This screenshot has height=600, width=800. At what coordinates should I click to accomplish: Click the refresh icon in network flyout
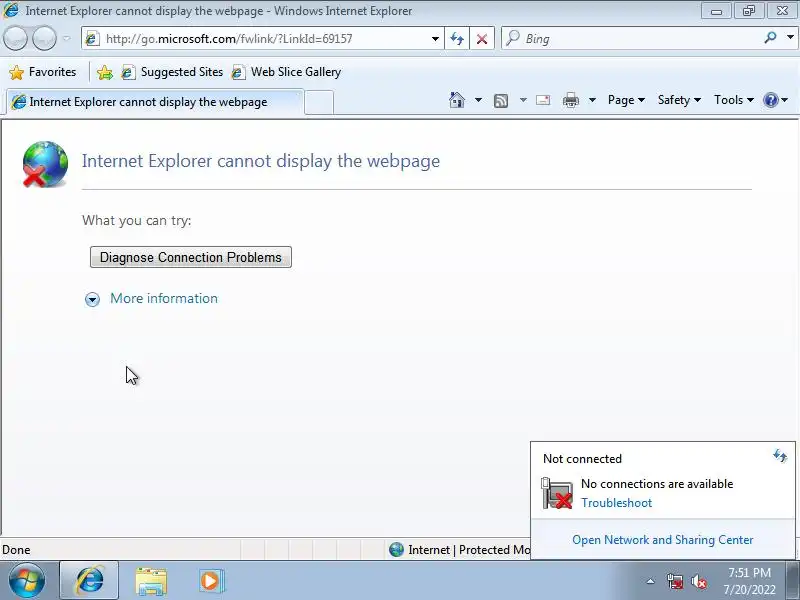780,456
